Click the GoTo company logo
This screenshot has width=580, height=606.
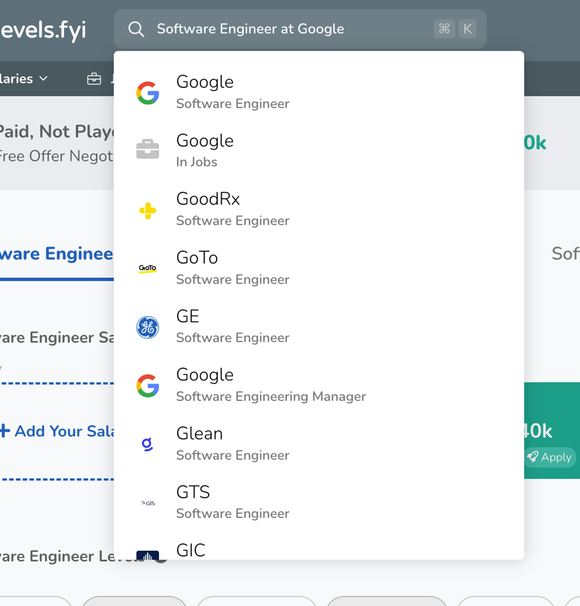[148, 268]
